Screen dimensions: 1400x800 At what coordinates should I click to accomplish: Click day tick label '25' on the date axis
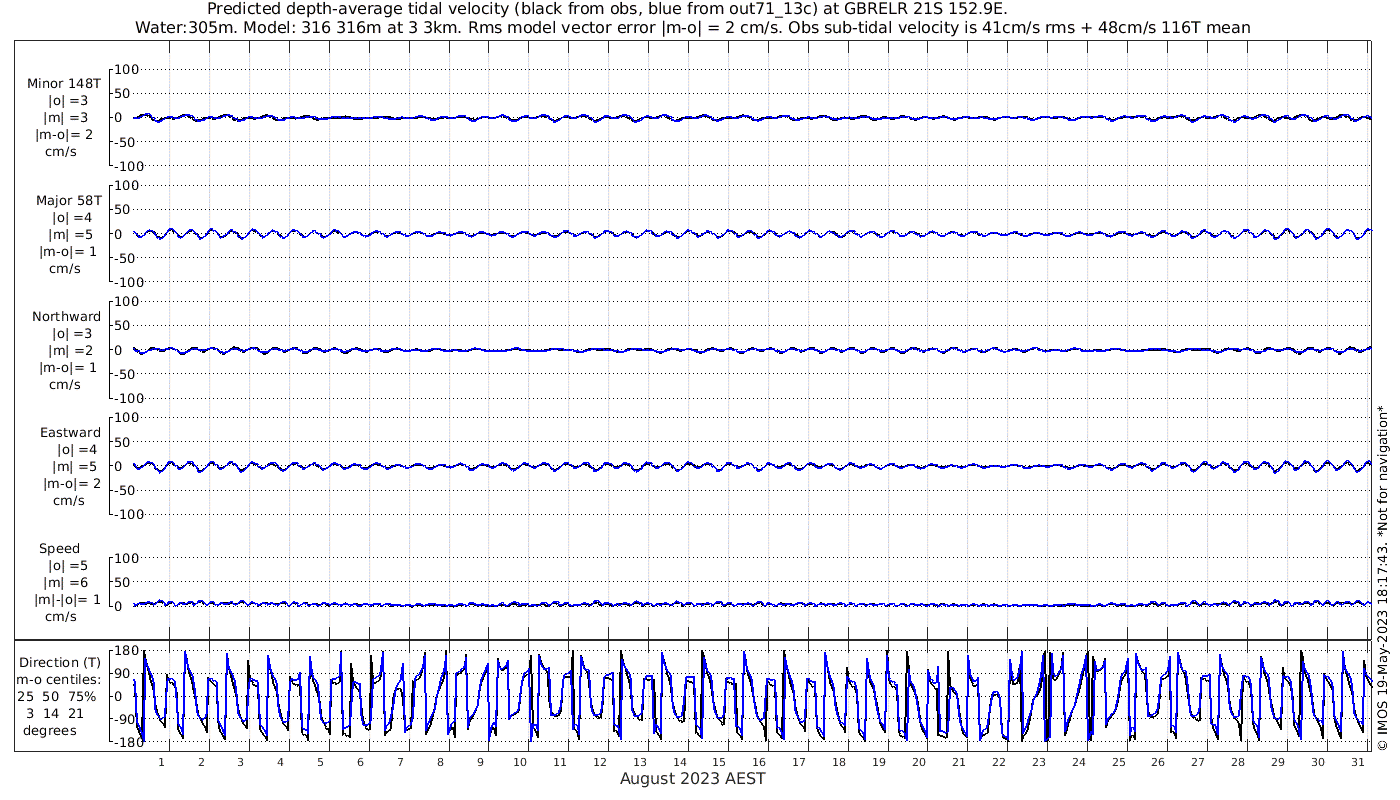(1118, 762)
